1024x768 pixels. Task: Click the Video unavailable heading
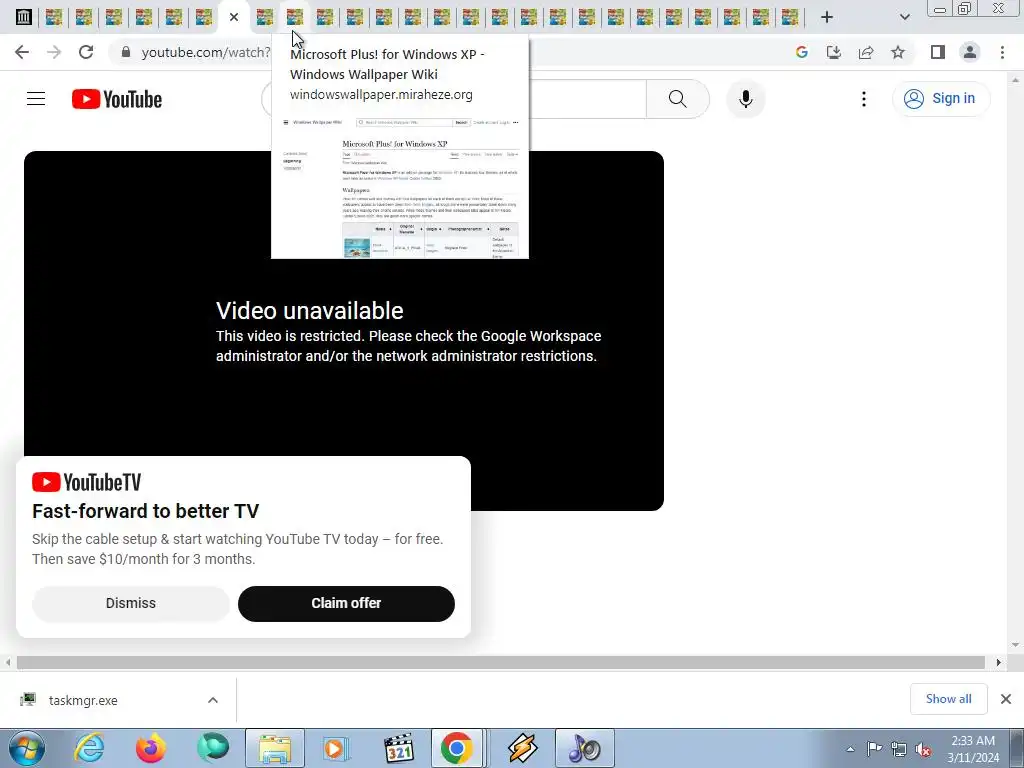point(310,311)
